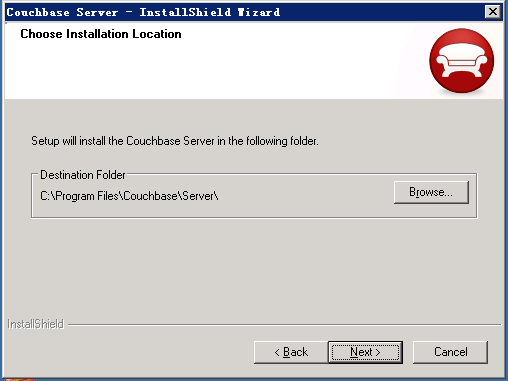The height and width of the screenshot is (381, 508).
Task: Click the horizontal divider beside InstallShield label
Action: tap(284, 324)
